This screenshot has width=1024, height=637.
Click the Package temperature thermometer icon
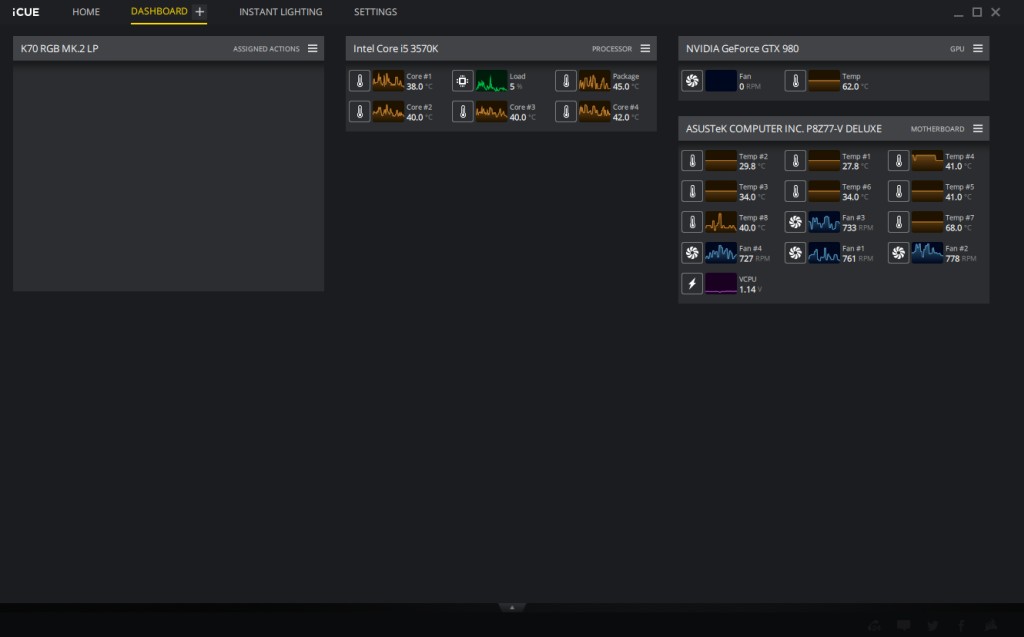tap(566, 81)
